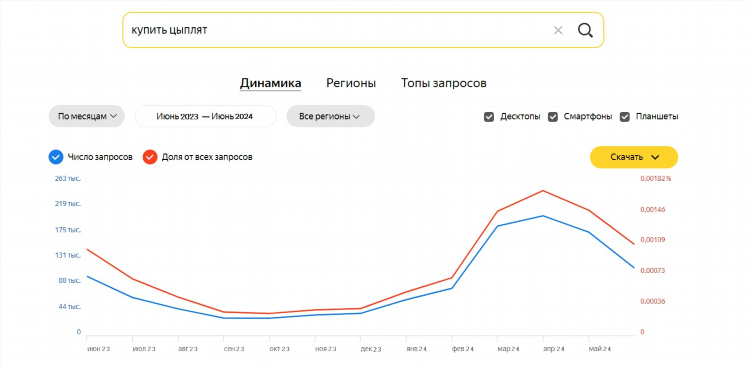Click the right axis value '0,00146'

pyautogui.click(x=652, y=210)
